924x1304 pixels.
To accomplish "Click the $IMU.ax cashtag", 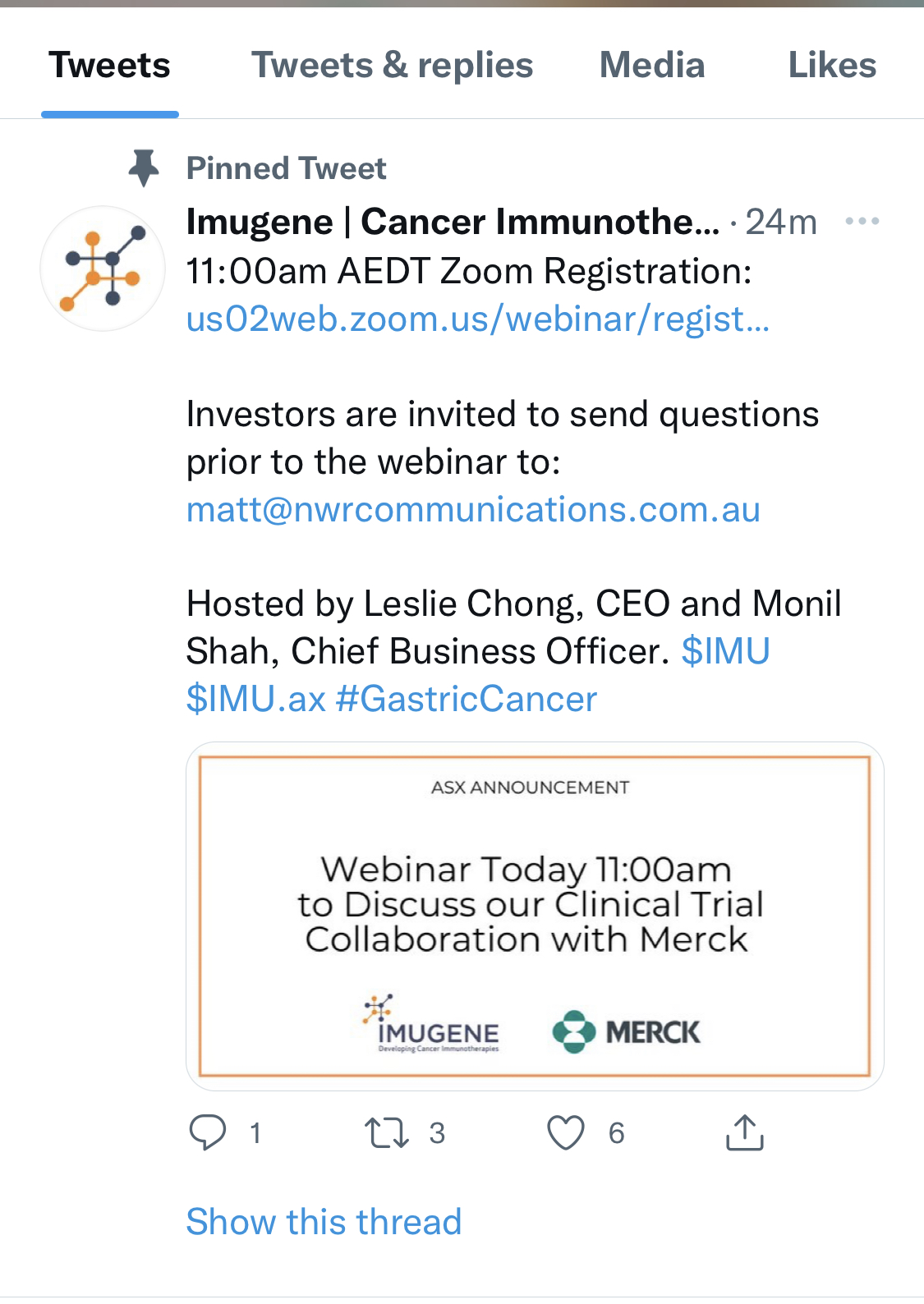I will (x=256, y=699).
